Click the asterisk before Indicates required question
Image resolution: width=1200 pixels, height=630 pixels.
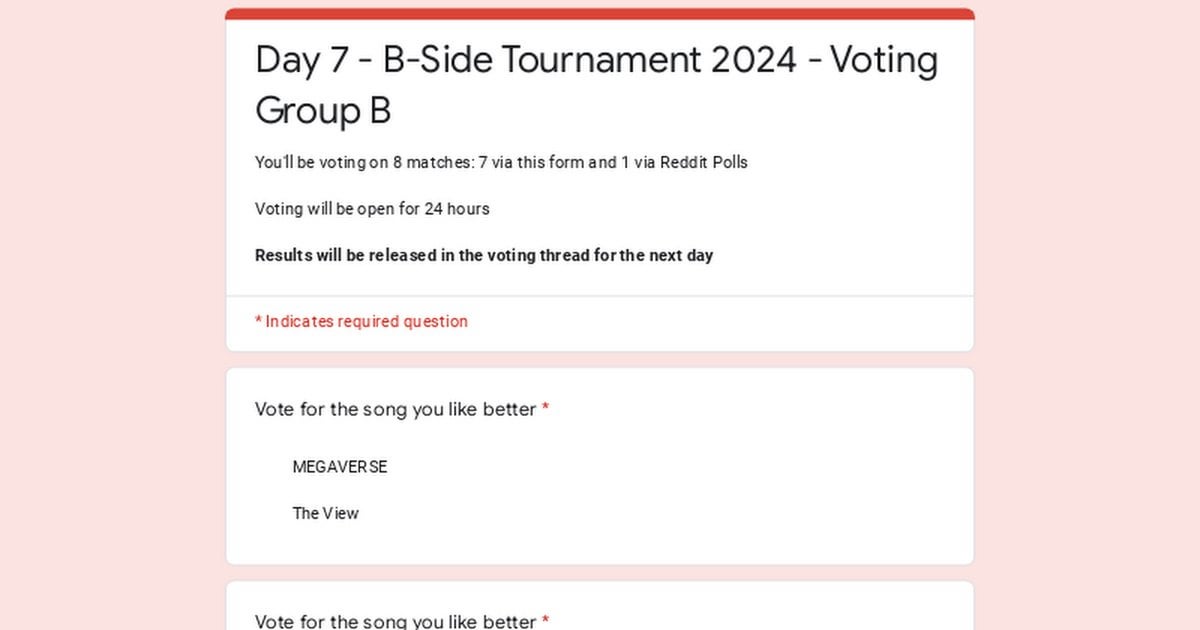pos(258,321)
